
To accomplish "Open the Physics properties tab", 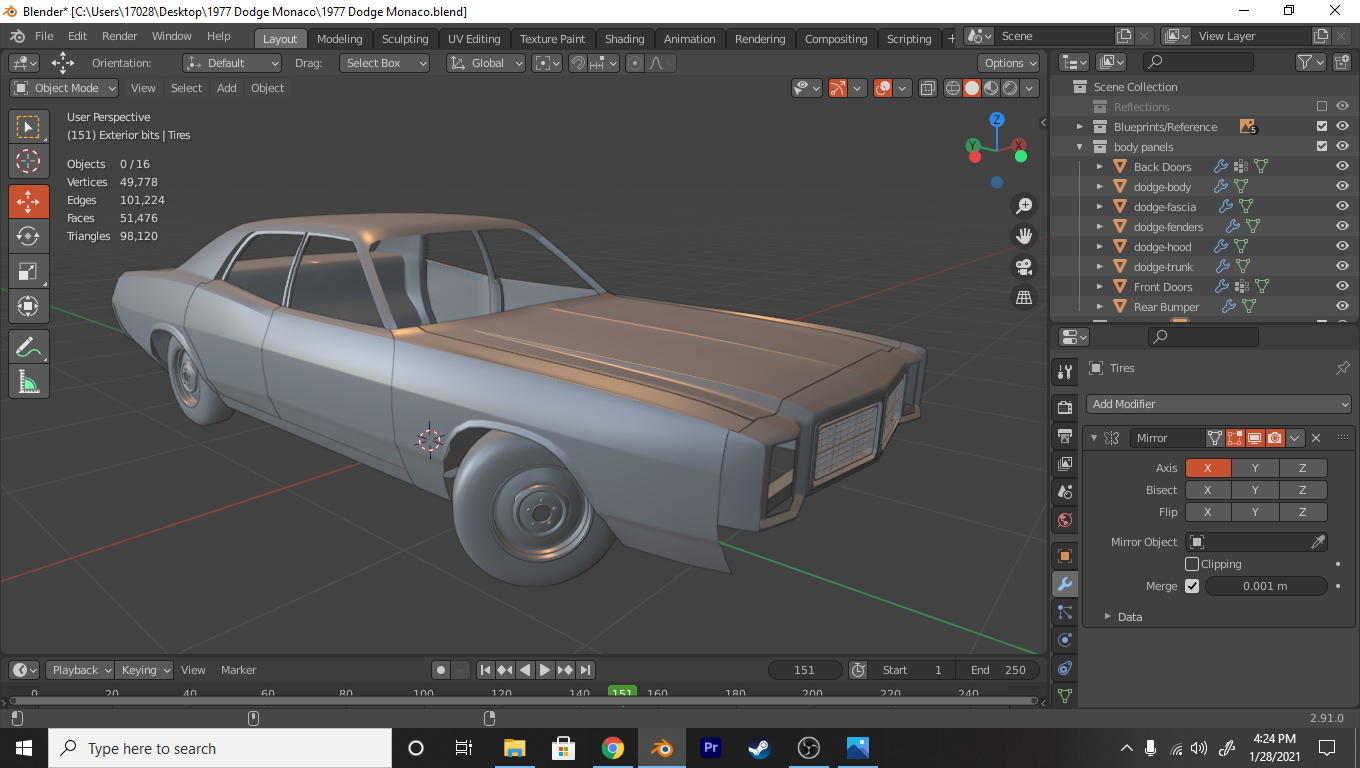I will 1065,640.
